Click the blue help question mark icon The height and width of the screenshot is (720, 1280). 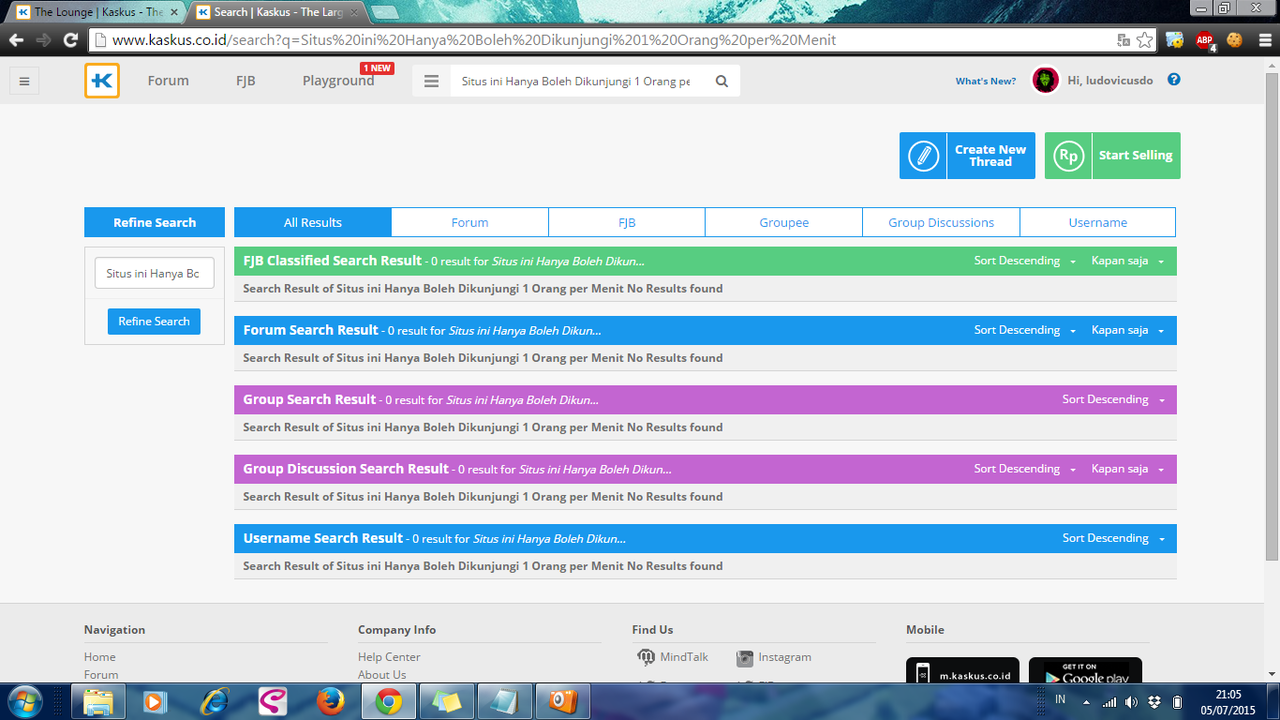(1174, 80)
